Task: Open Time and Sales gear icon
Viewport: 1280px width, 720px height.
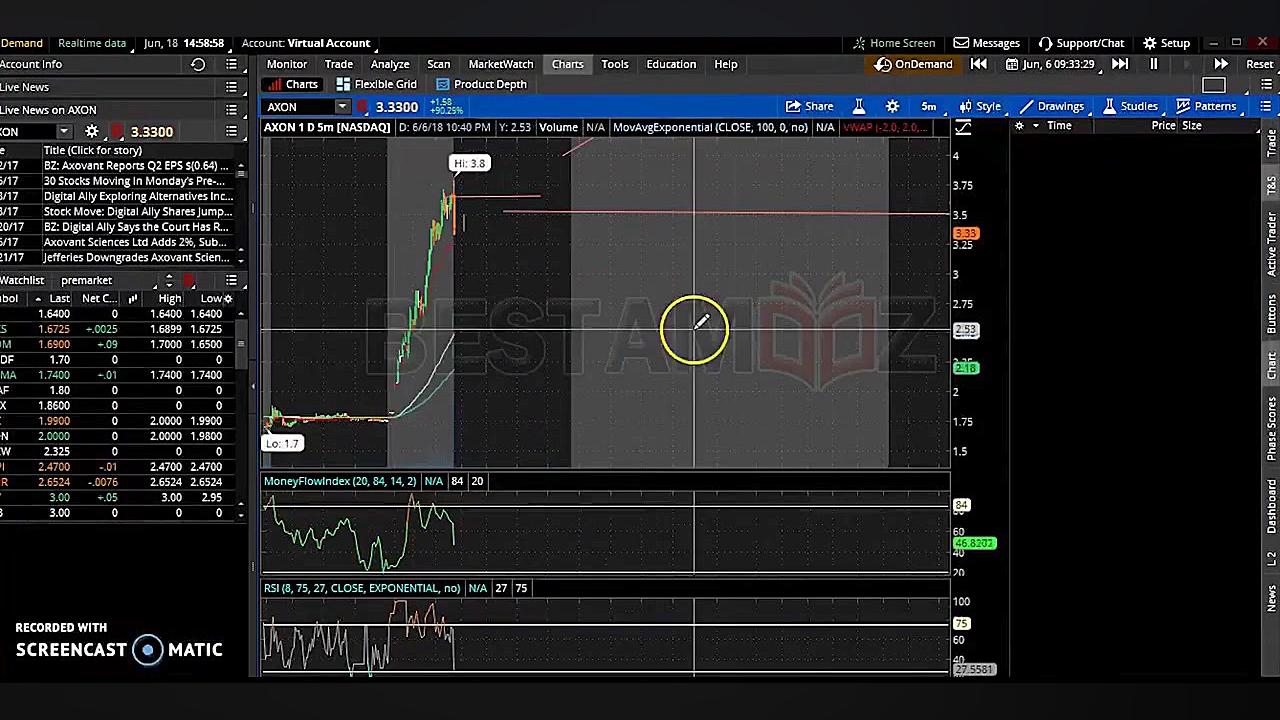Action: 1019,126
